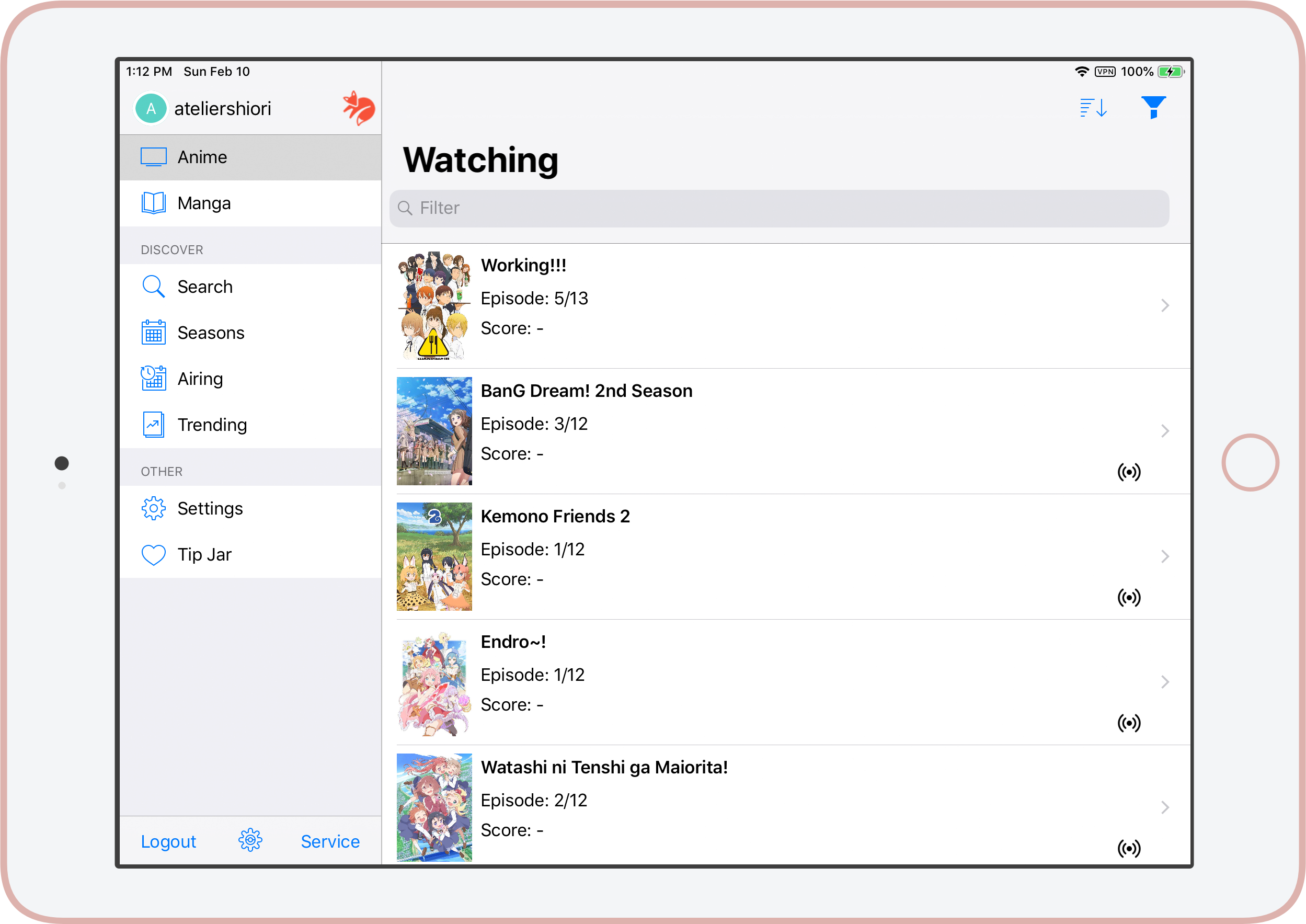Open the Settings label in Other

[210, 509]
